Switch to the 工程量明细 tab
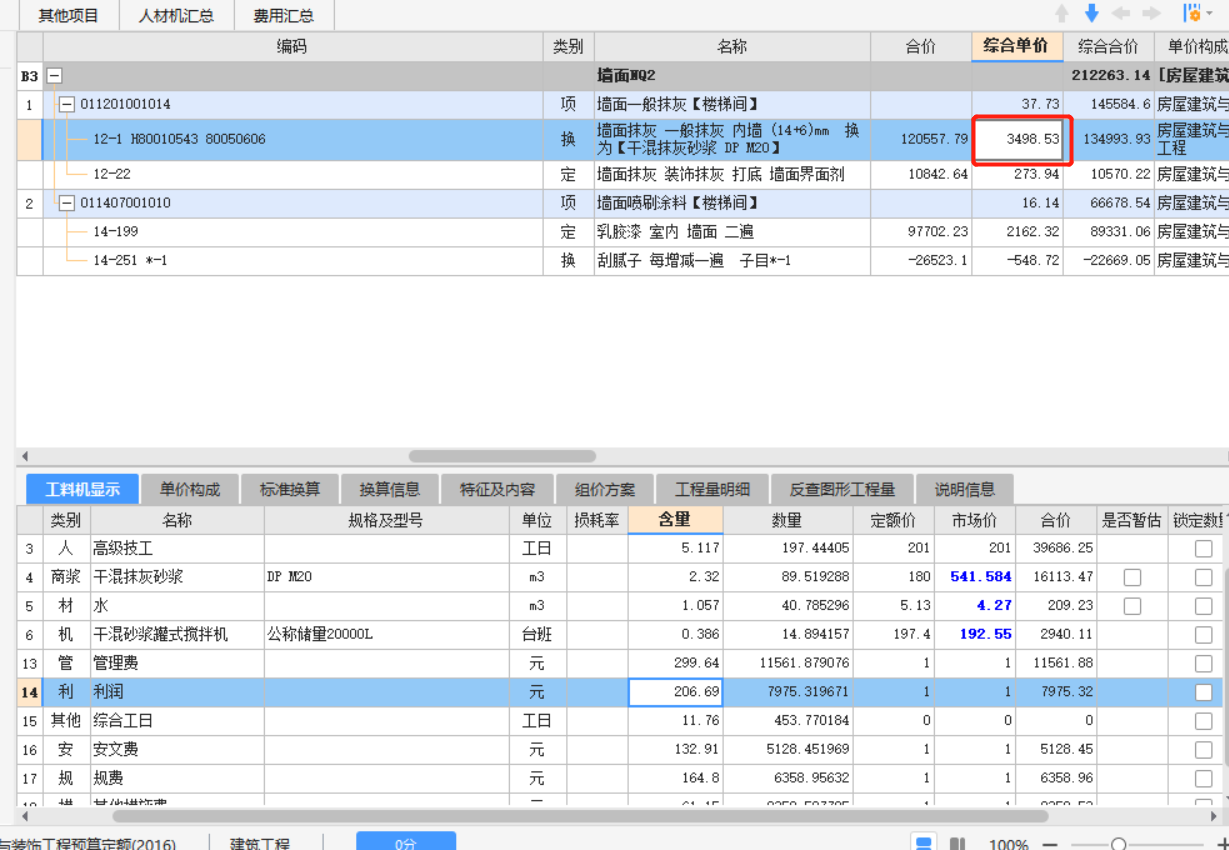This screenshot has width=1229, height=850. point(712,490)
